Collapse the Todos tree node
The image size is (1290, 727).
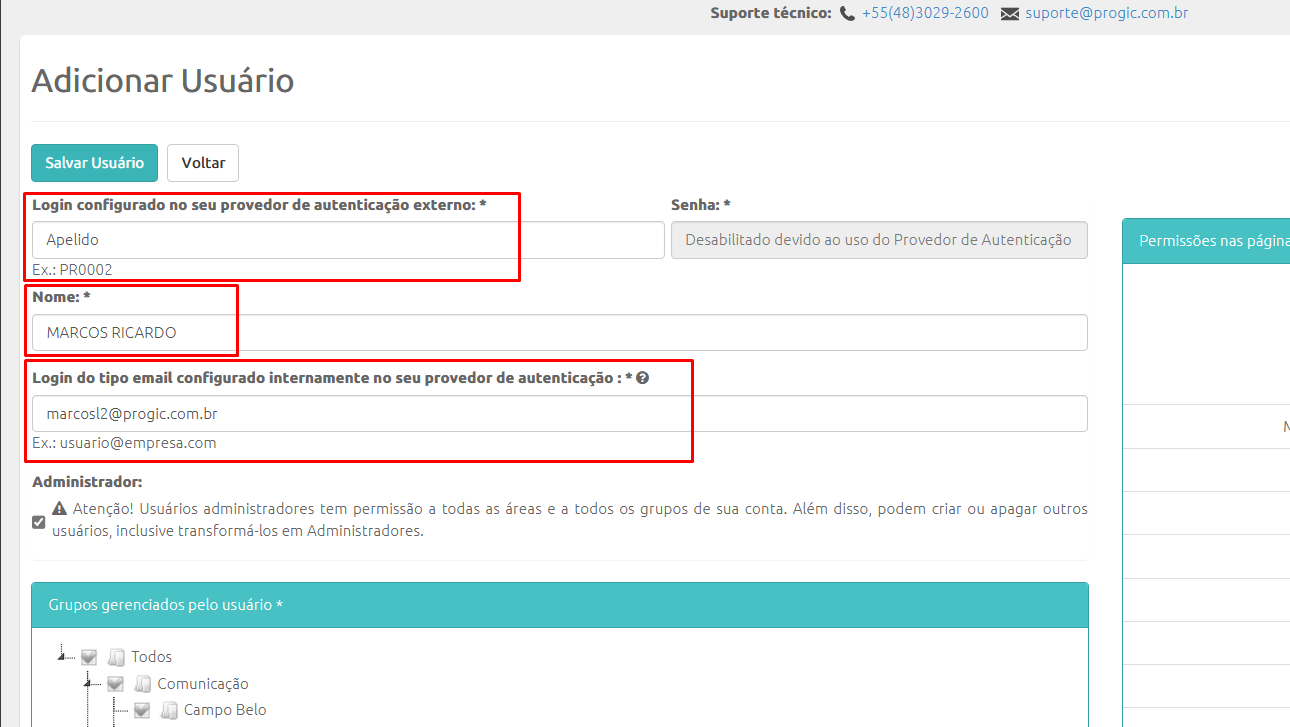click(x=63, y=656)
